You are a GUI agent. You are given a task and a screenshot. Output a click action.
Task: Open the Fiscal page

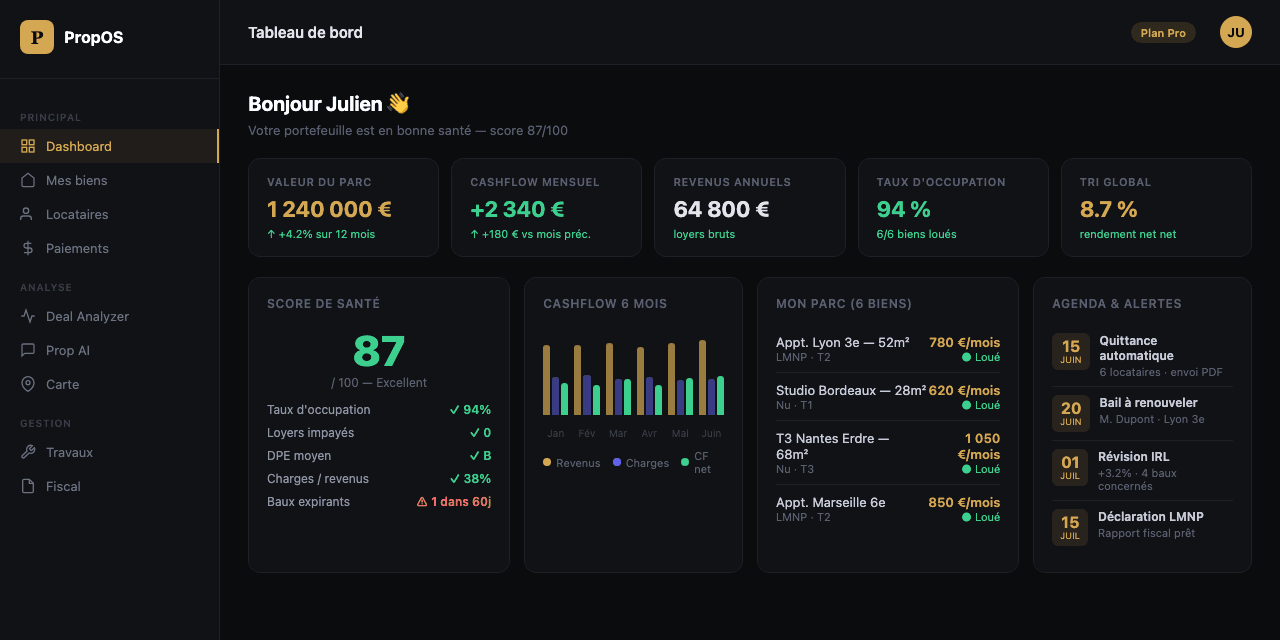point(109,486)
